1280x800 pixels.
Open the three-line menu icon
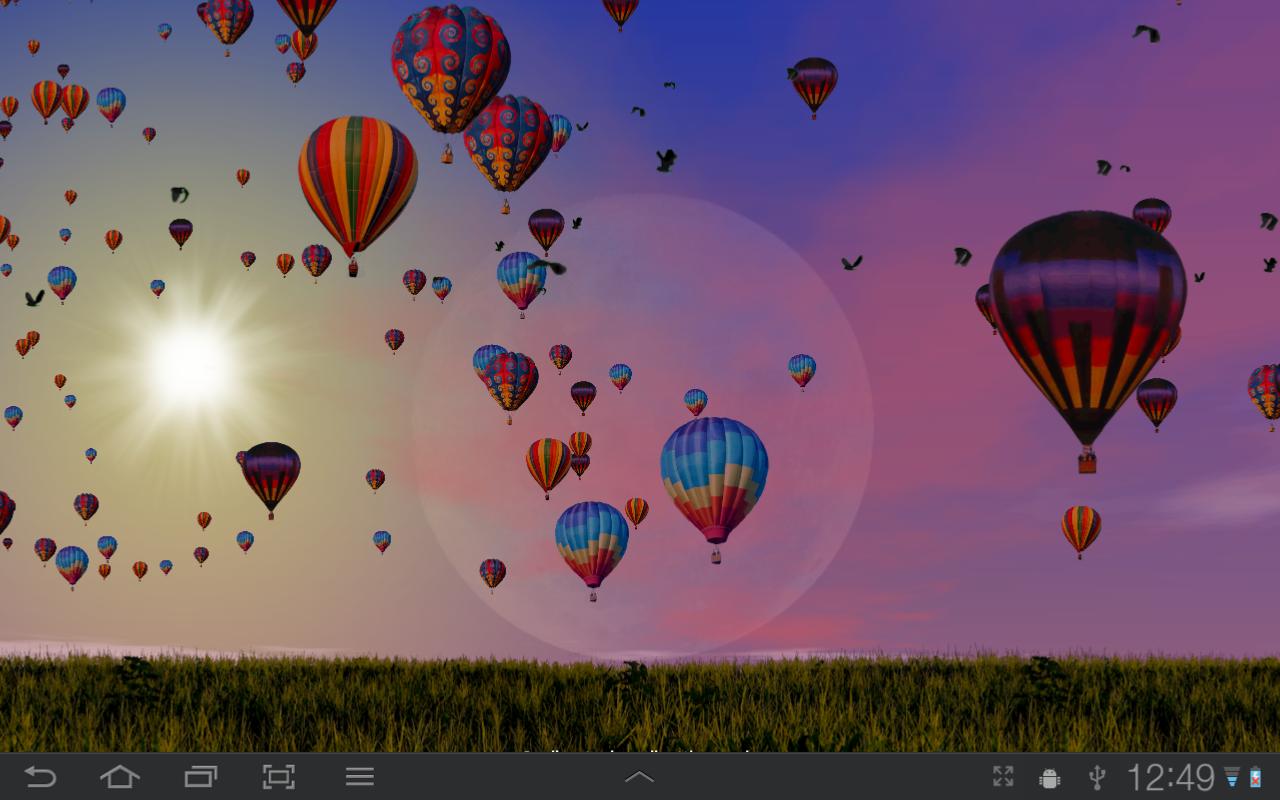click(360, 777)
